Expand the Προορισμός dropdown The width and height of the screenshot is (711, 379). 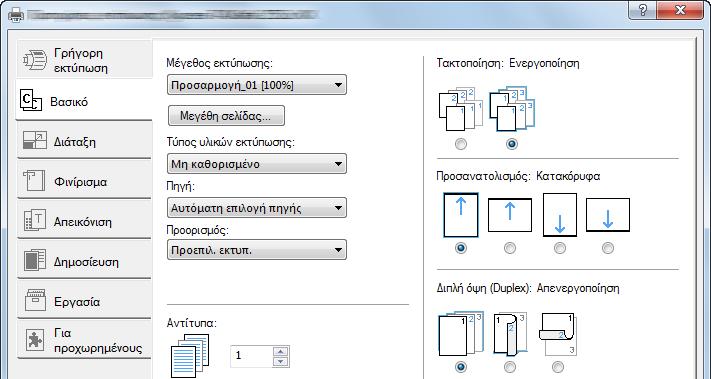click(x=257, y=249)
